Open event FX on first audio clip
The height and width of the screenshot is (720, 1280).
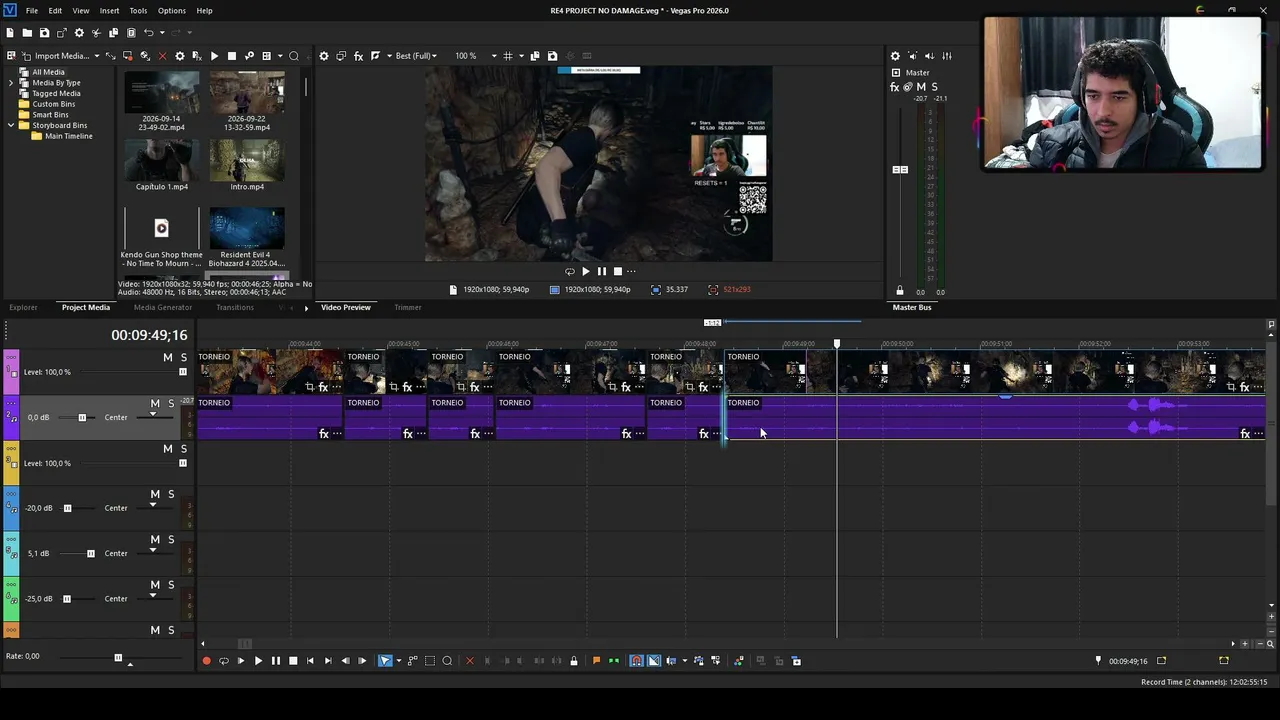click(323, 434)
